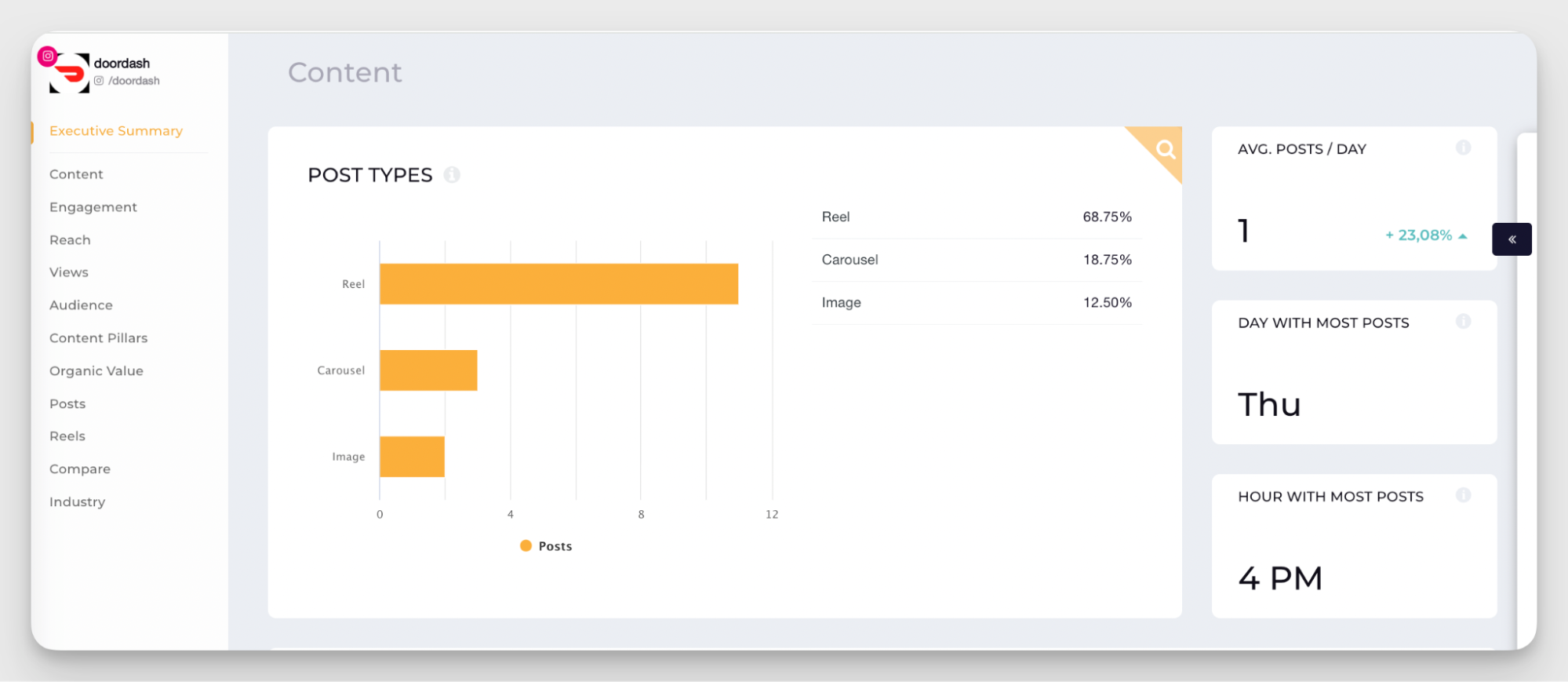The width and height of the screenshot is (1568, 682).
Task: Click the DoorDash profile logo
Action: pyautogui.click(x=70, y=74)
